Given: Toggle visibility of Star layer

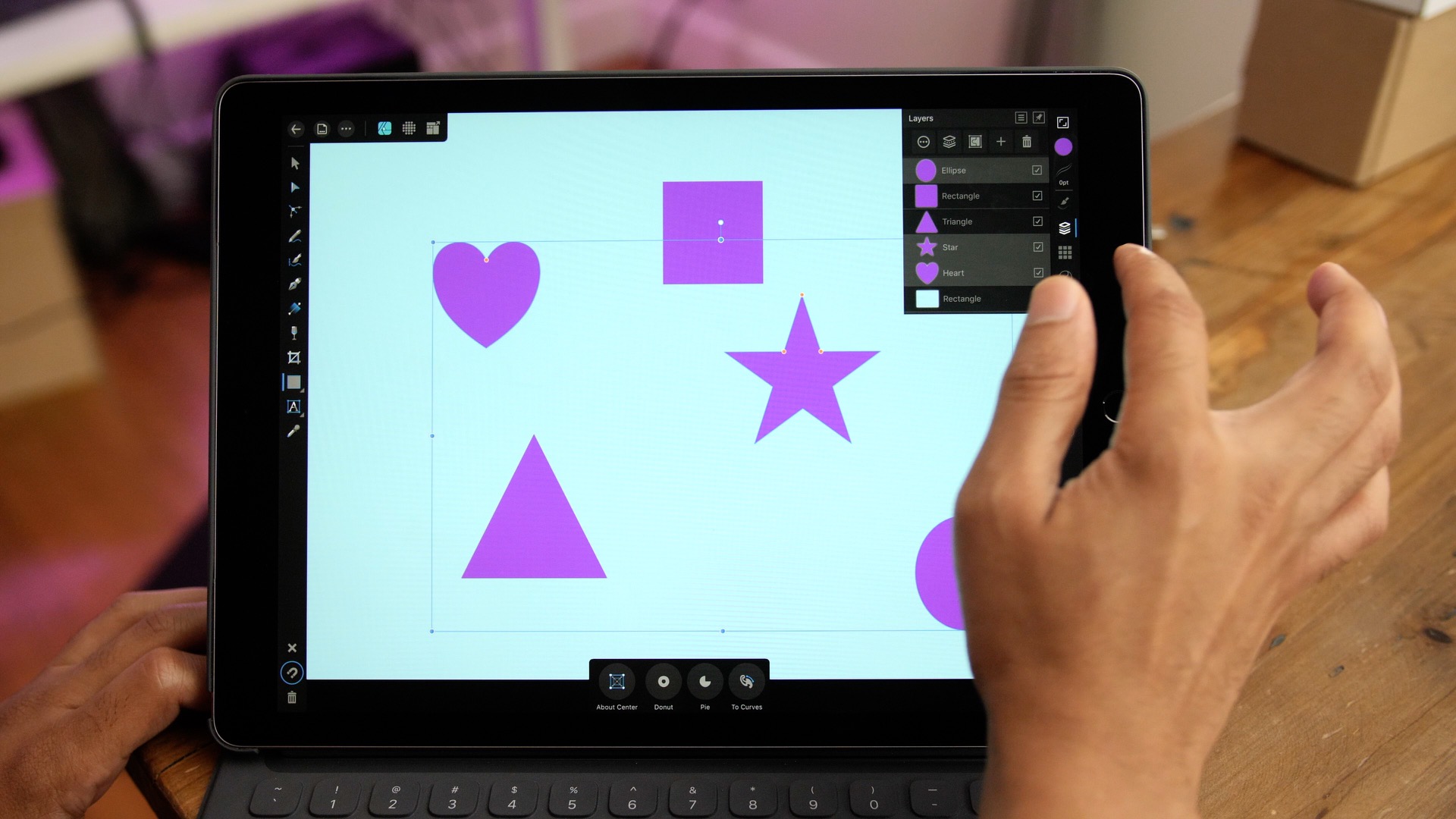Looking at the screenshot, I should point(1037,247).
